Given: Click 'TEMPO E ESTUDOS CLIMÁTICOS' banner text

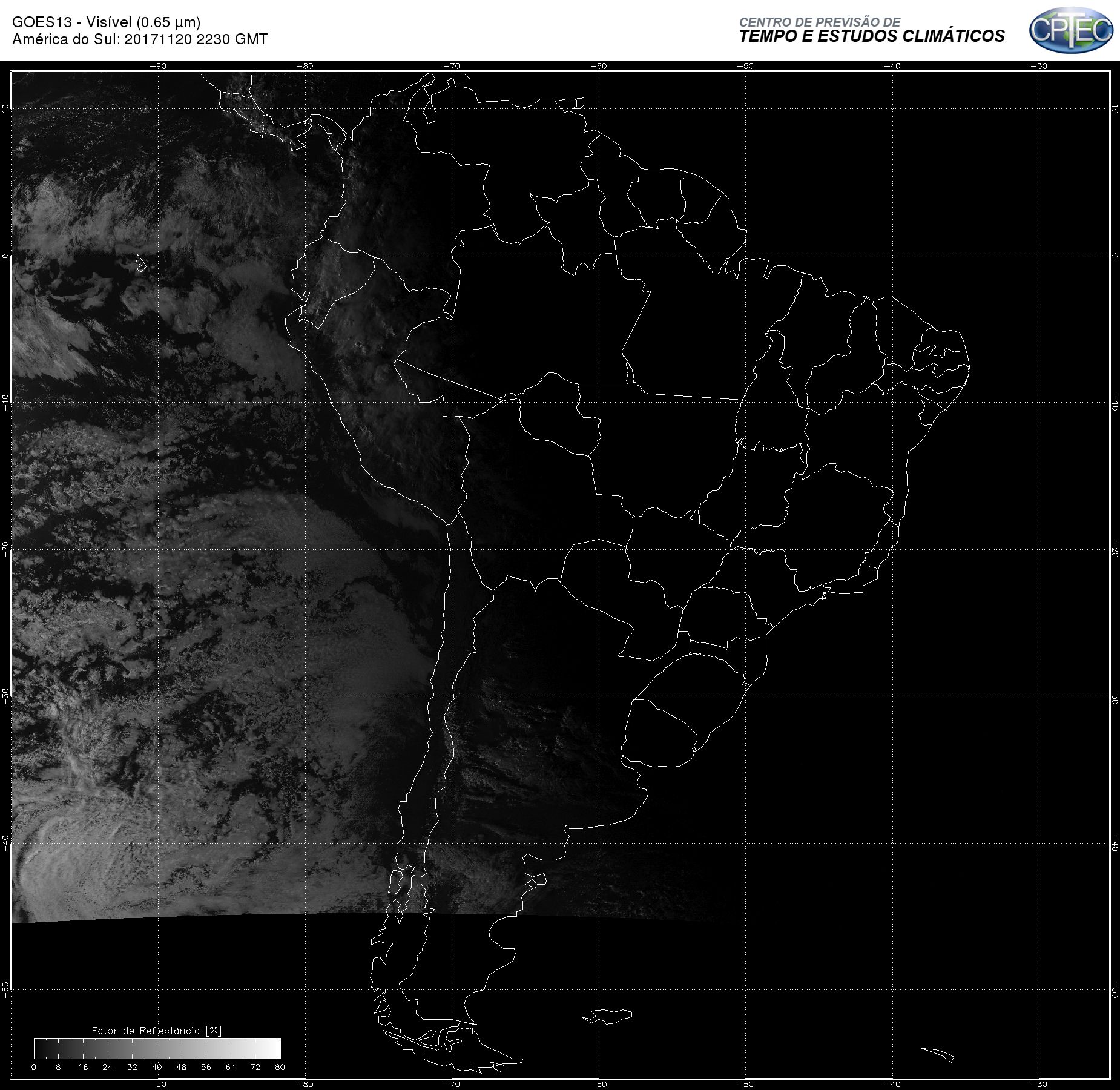Looking at the screenshot, I should coord(872,36).
